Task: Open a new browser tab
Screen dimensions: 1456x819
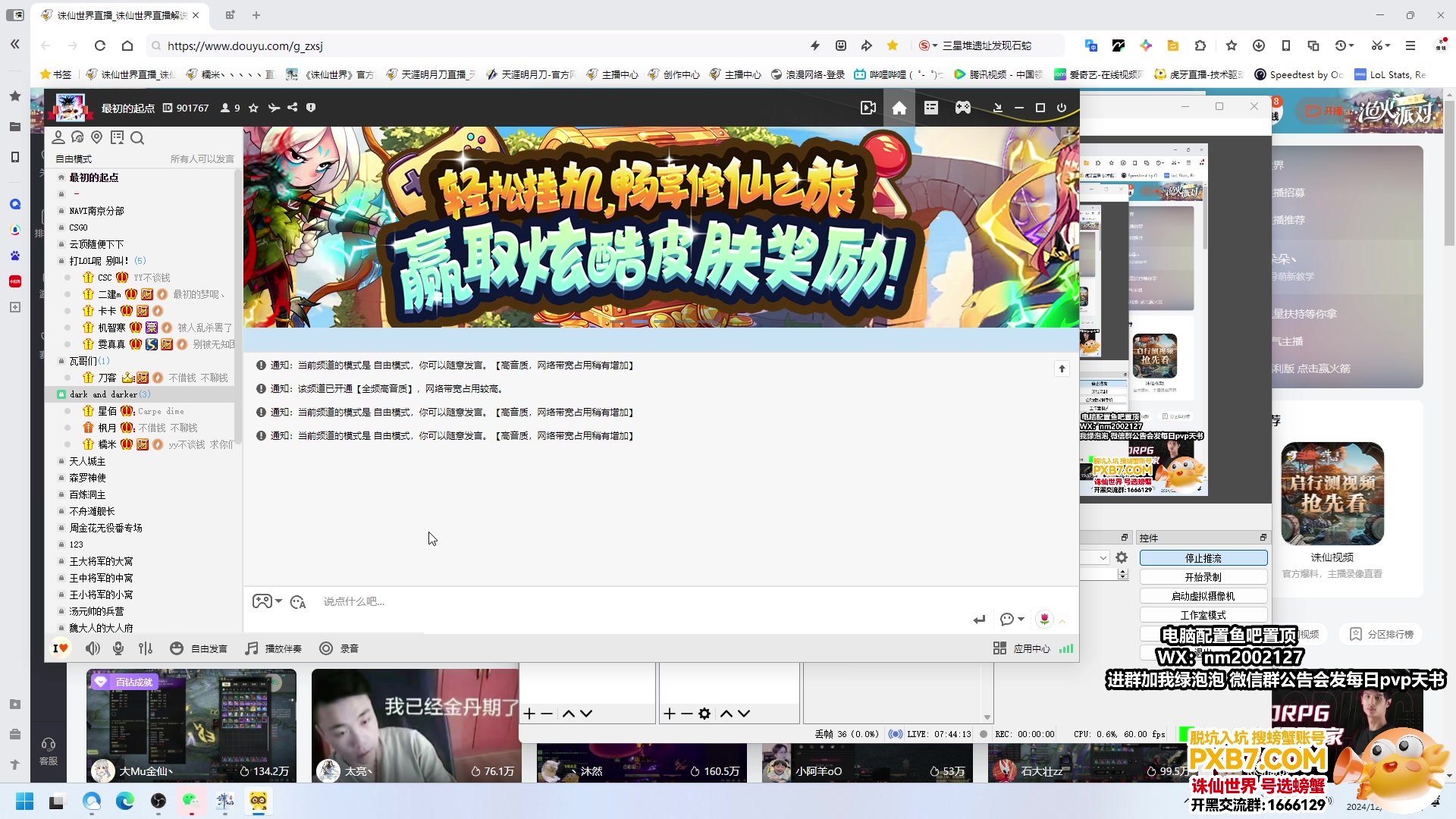Action: [256, 15]
